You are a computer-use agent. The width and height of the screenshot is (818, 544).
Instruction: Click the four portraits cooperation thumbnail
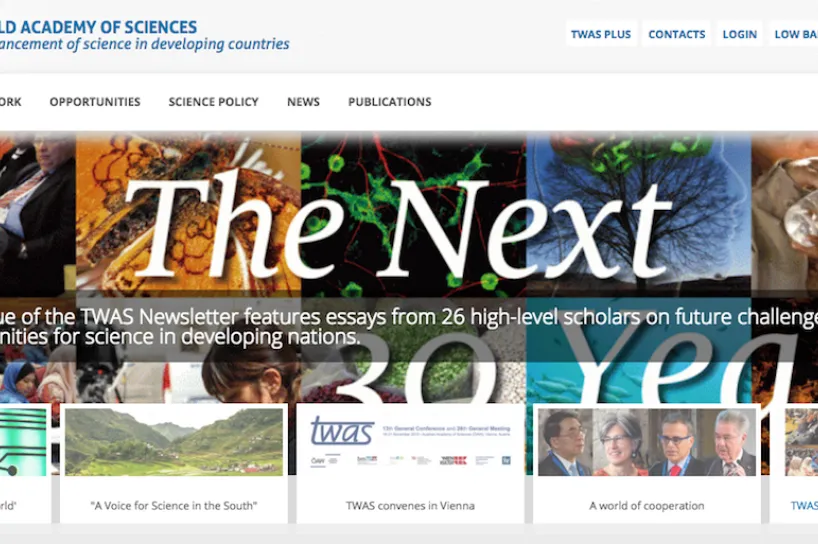pos(646,442)
